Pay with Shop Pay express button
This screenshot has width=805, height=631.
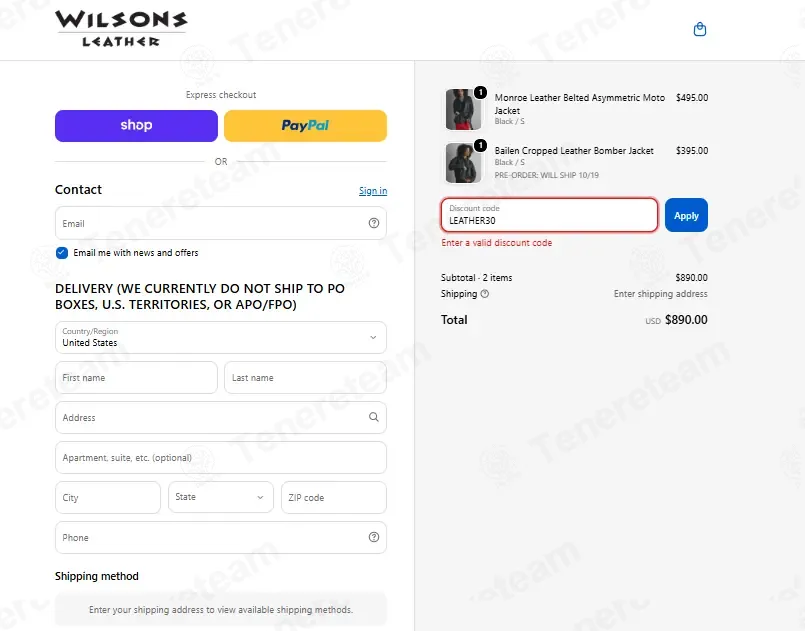pos(136,126)
